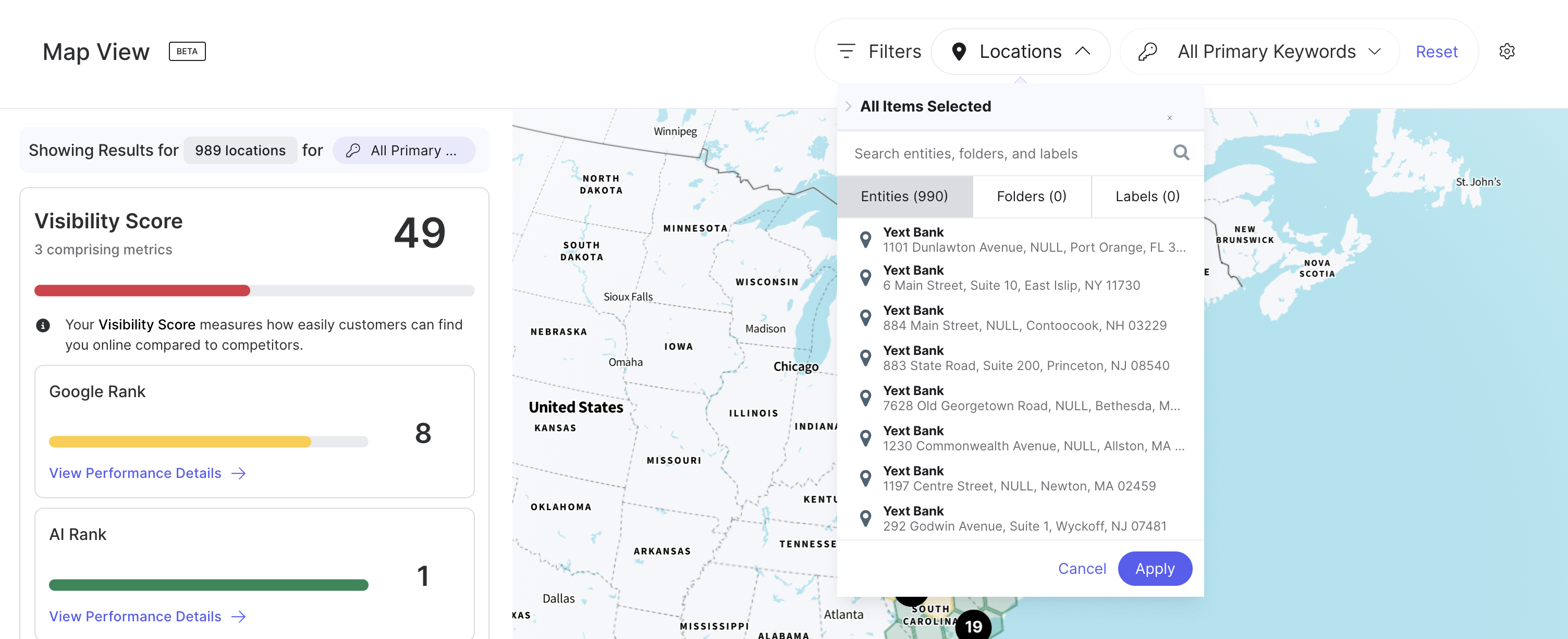Open the settings gear icon
1568x639 pixels.
[1506, 52]
